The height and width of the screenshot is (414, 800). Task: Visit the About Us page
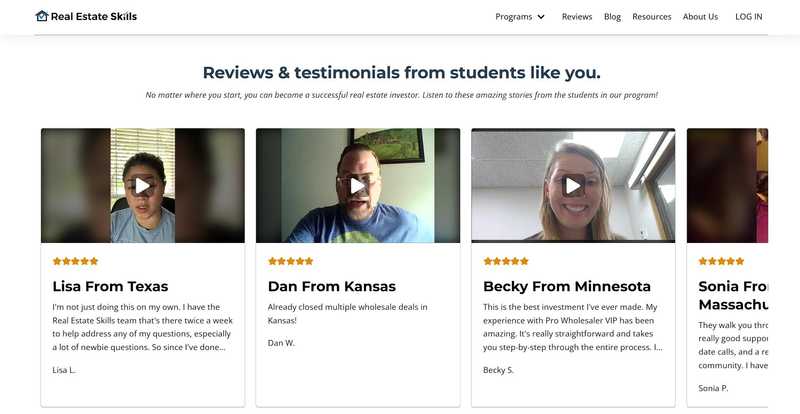[x=700, y=17]
